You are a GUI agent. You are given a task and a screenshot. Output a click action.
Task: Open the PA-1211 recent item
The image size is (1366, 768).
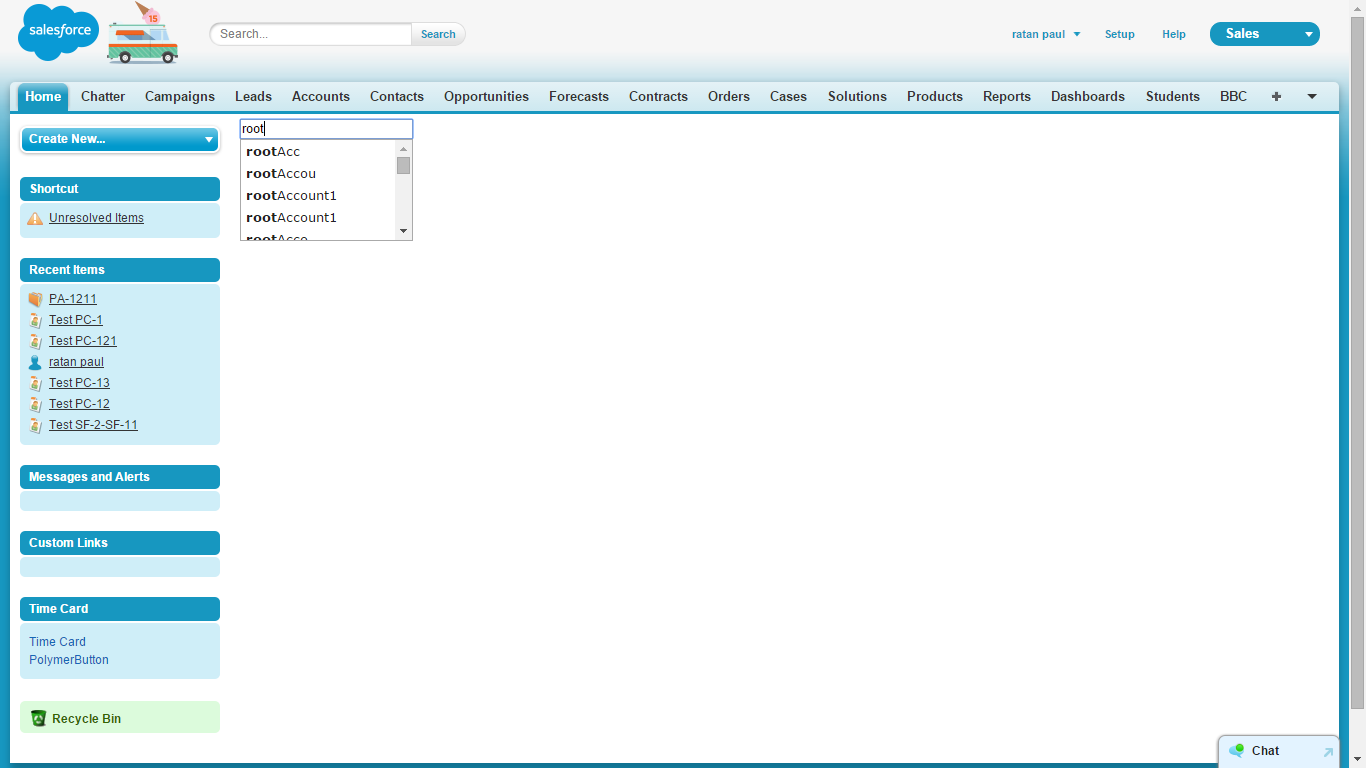(73, 299)
